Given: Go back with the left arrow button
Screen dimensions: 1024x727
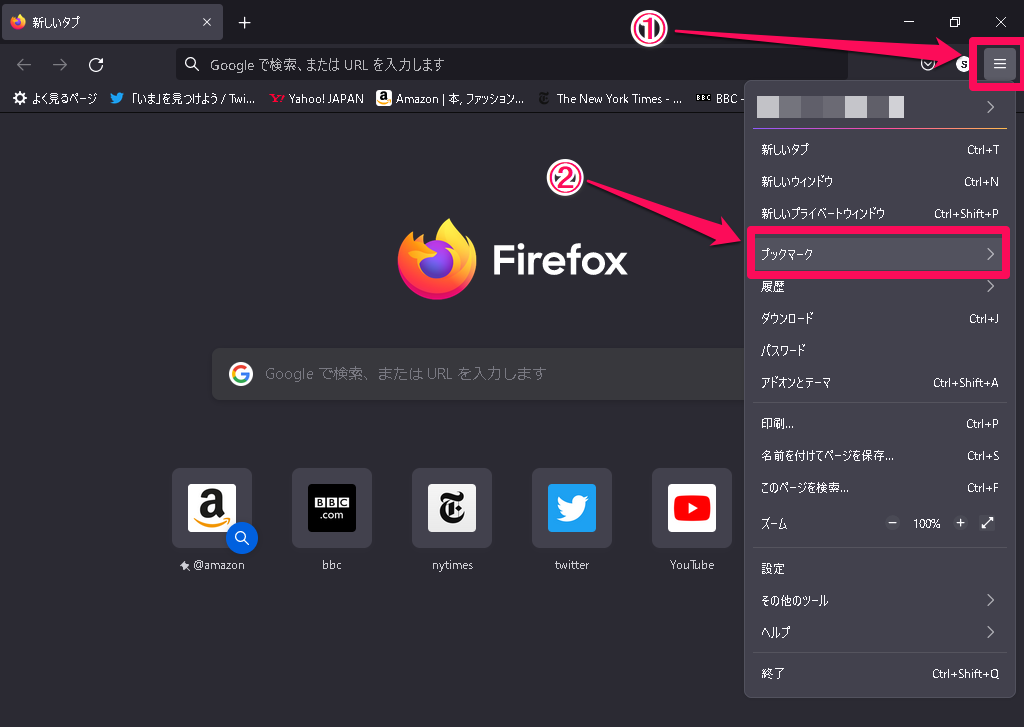Looking at the screenshot, I should (24, 65).
